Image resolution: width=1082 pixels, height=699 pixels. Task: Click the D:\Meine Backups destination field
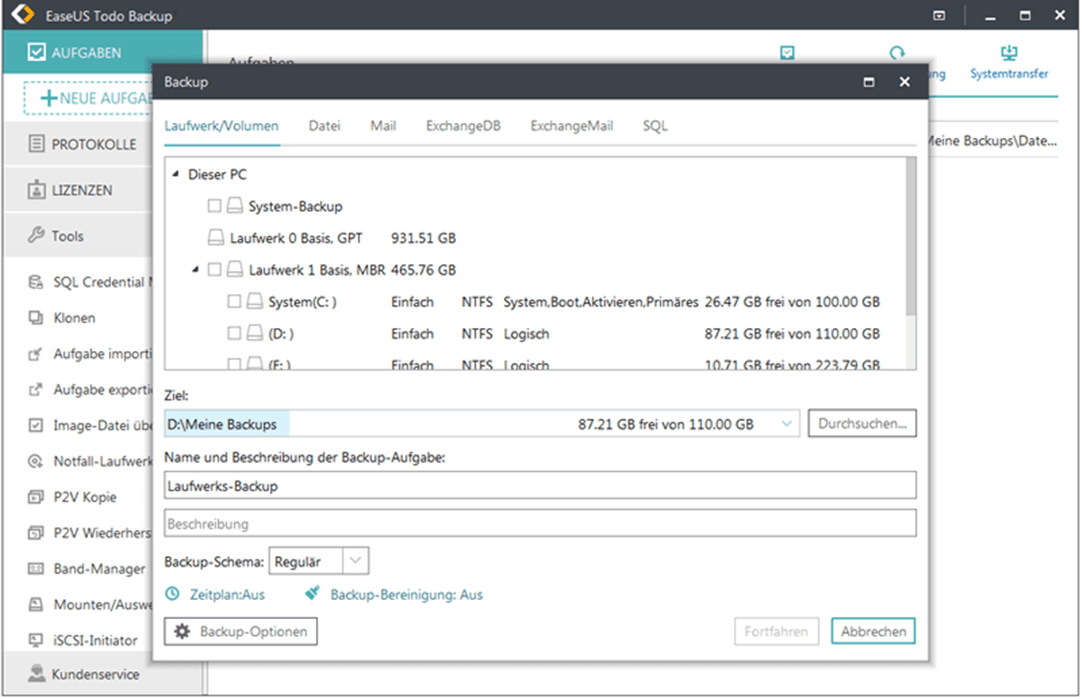point(482,424)
